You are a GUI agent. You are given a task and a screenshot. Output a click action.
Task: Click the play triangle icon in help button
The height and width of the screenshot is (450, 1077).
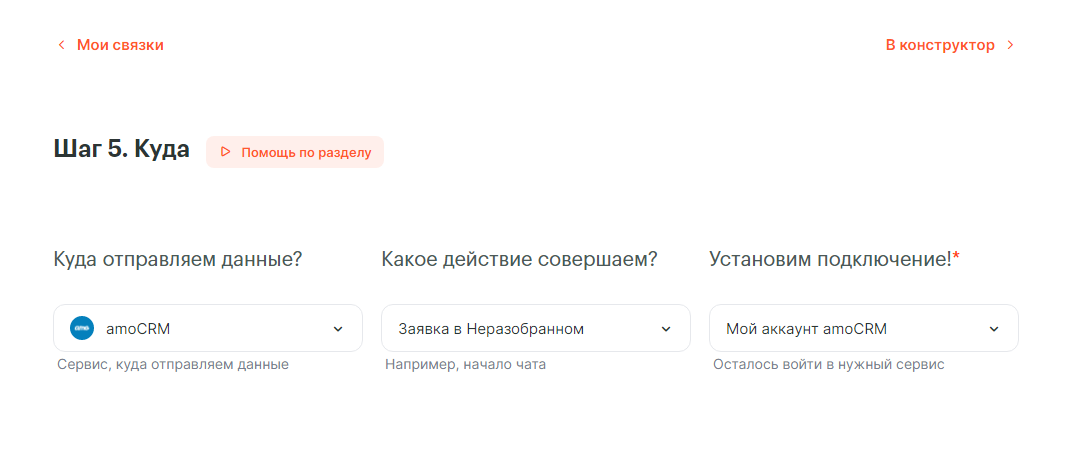click(225, 152)
